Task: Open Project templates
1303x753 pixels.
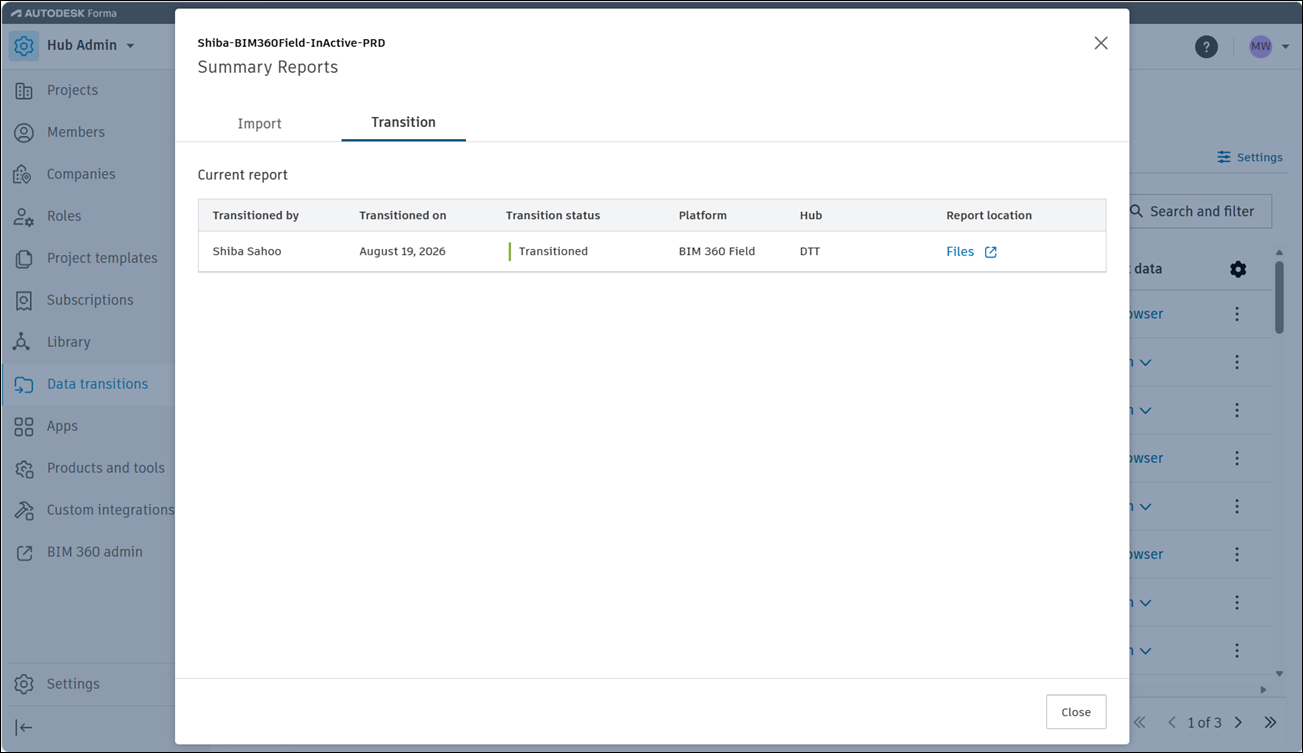Action: (102, 258)
